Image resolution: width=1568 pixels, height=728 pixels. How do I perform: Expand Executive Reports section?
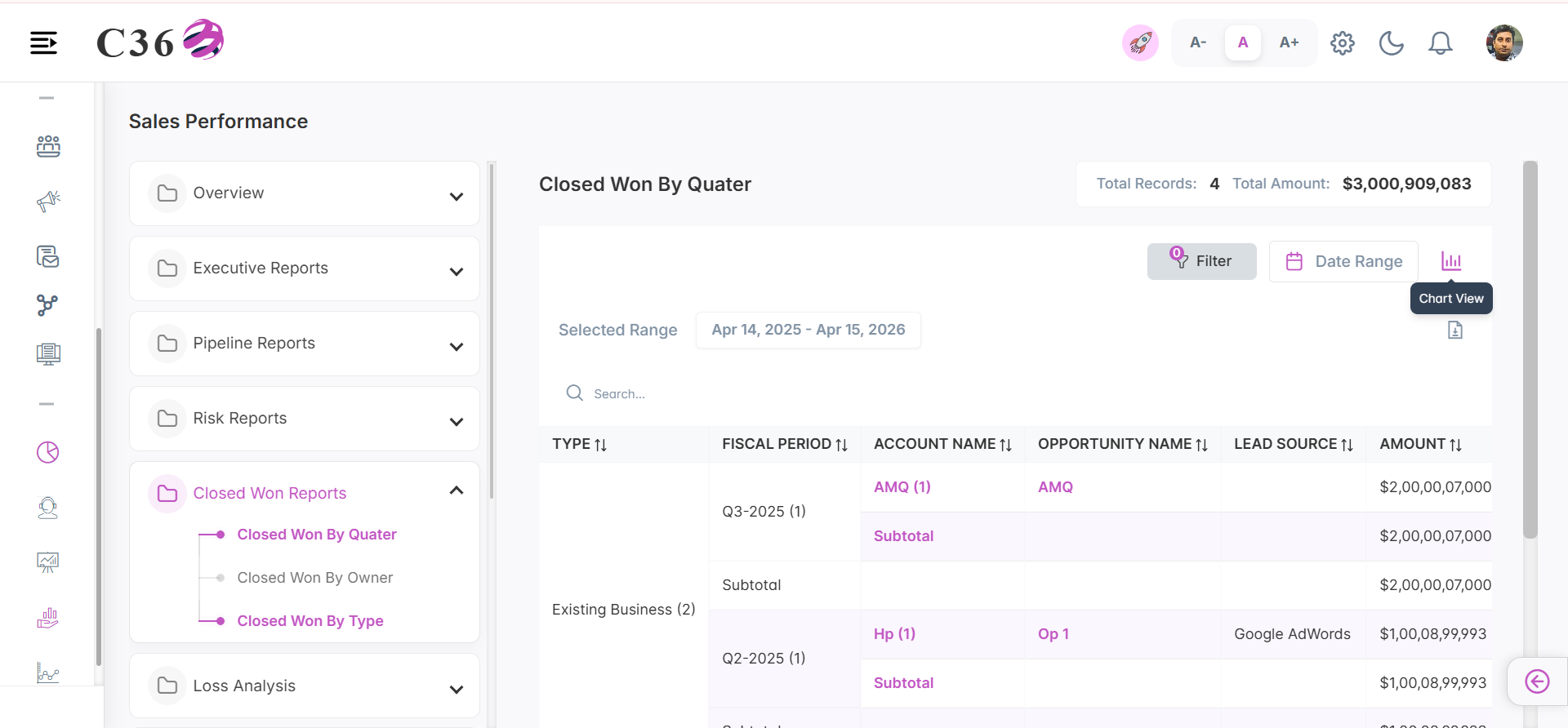coord(457,271)
